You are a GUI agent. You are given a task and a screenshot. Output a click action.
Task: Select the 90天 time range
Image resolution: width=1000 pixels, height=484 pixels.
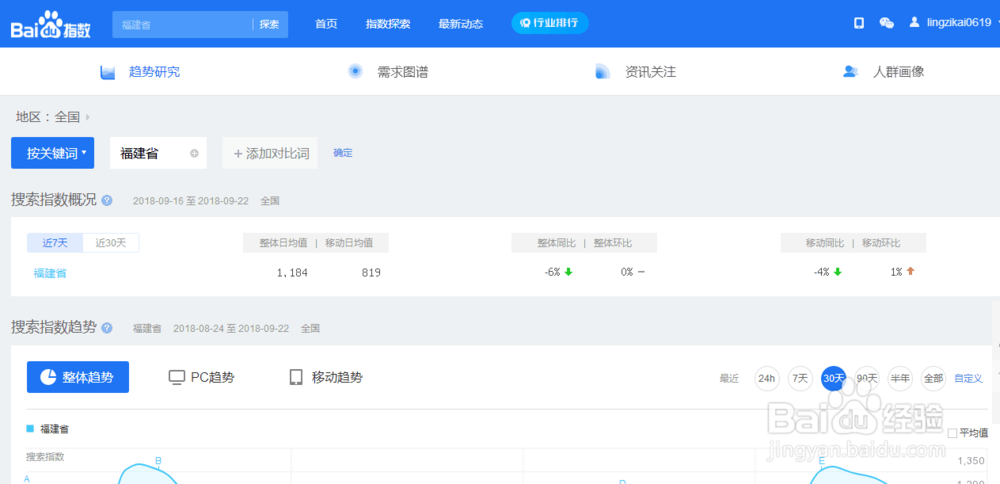click(867, 378)
